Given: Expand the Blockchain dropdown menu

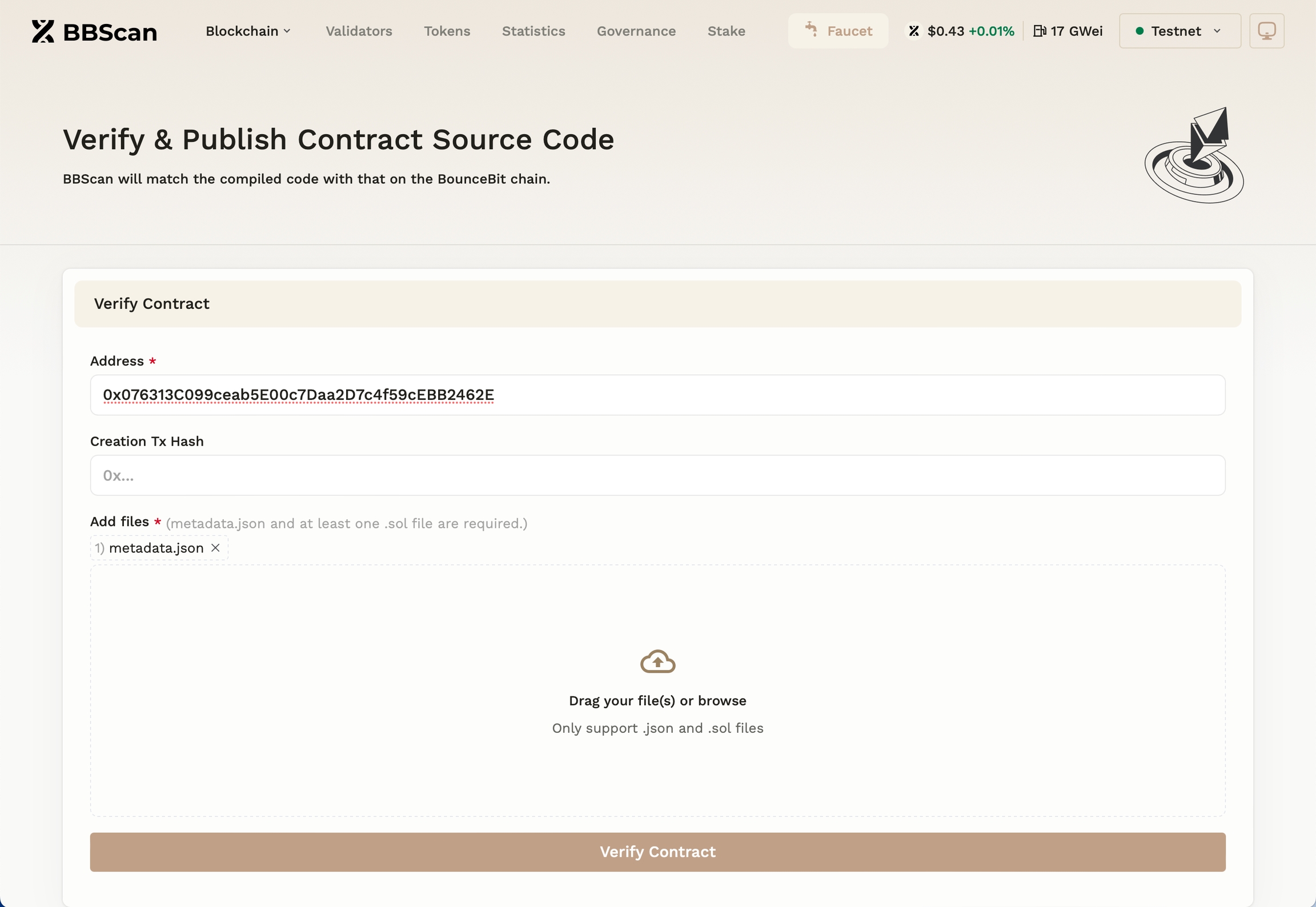Looking at the screenshot, I should 248,31.
